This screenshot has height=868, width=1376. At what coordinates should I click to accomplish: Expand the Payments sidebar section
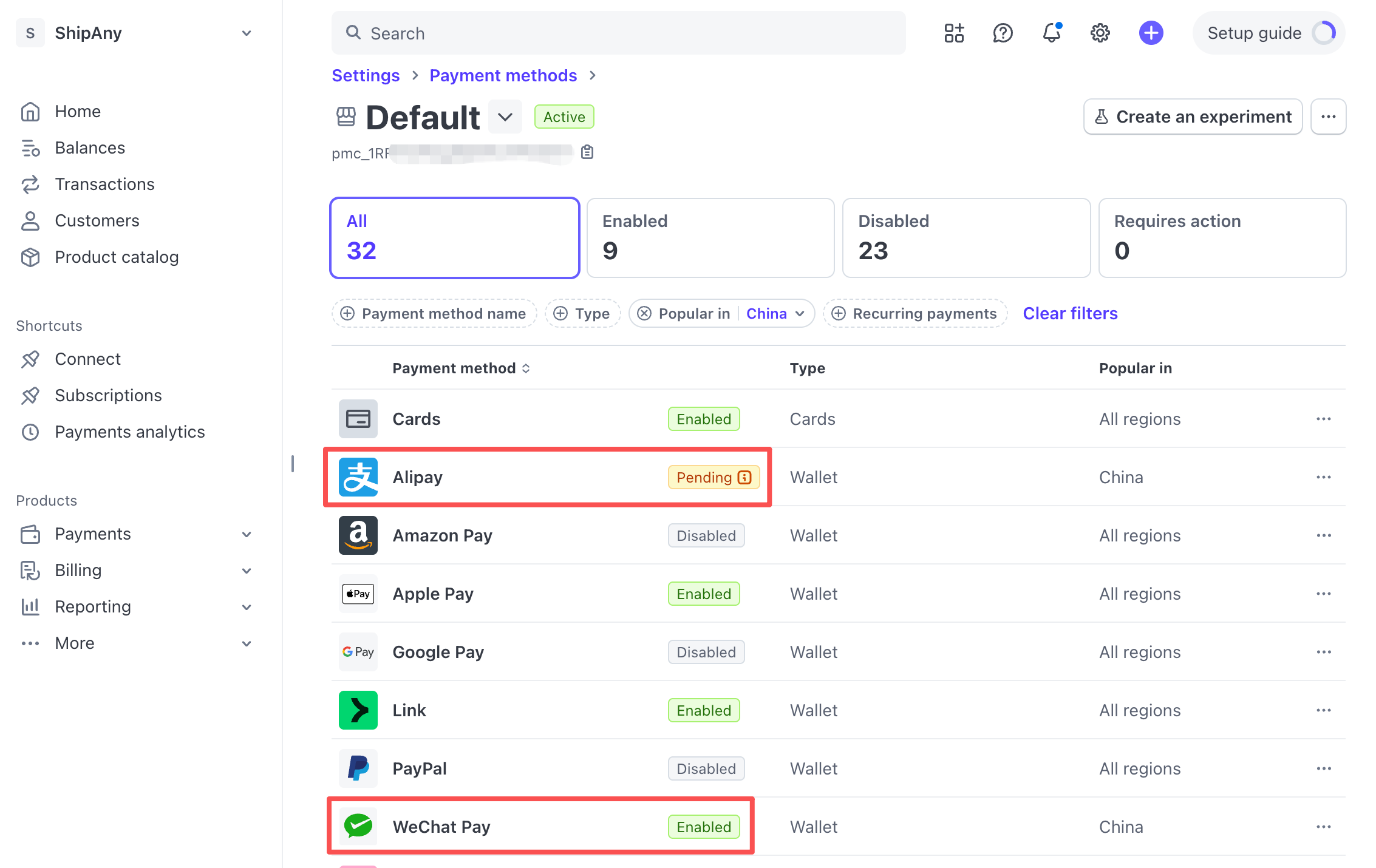[246, 534]
